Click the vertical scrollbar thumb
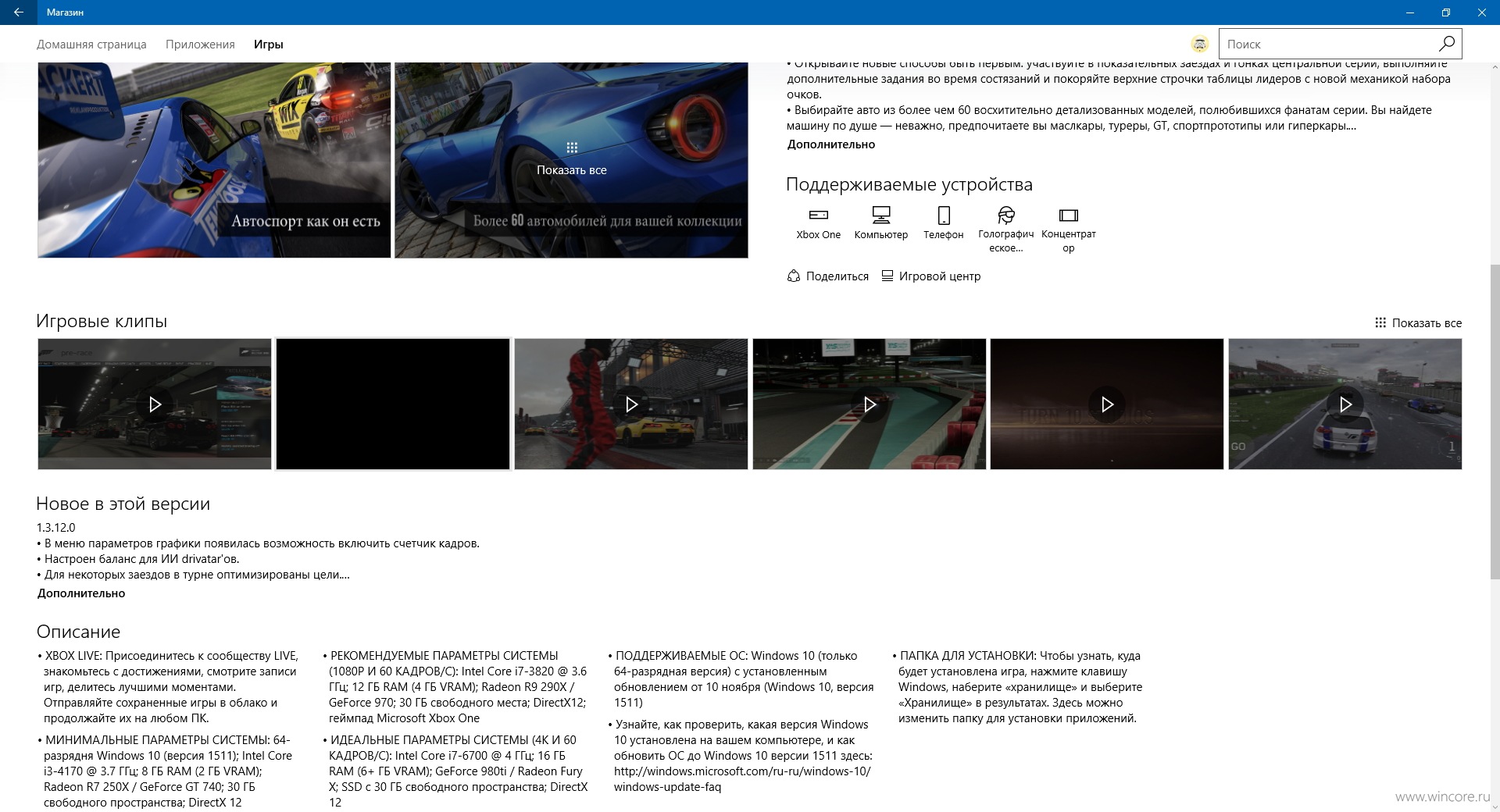The height and width of the screenshot is (812, 1500). click(x=1495, y=422)
